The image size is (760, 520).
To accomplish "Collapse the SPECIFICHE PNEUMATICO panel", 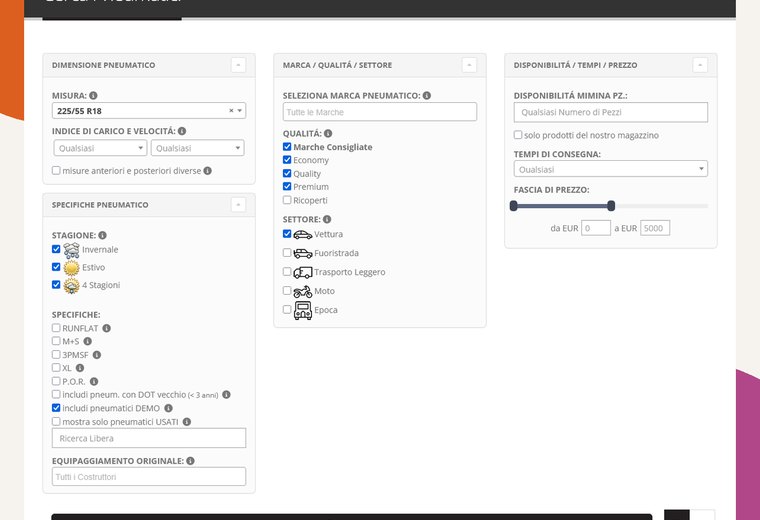I will (238, 205).
